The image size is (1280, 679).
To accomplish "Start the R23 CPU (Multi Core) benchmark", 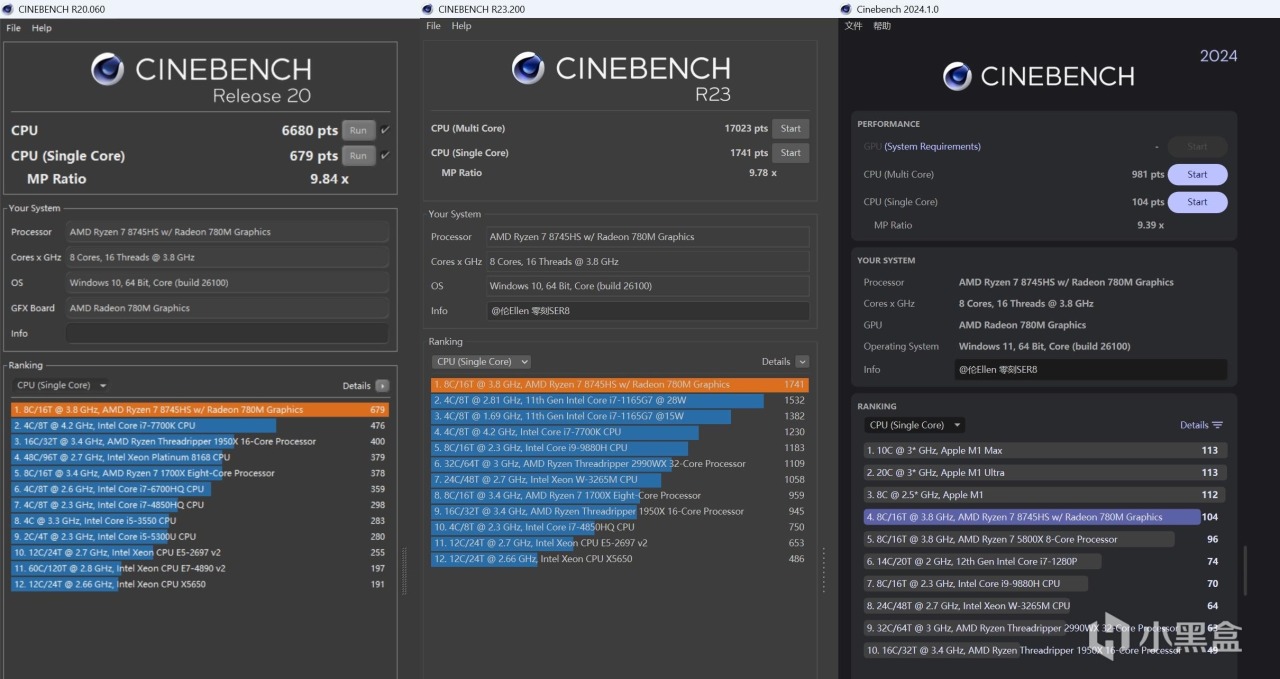I will [x=790, y=128].
